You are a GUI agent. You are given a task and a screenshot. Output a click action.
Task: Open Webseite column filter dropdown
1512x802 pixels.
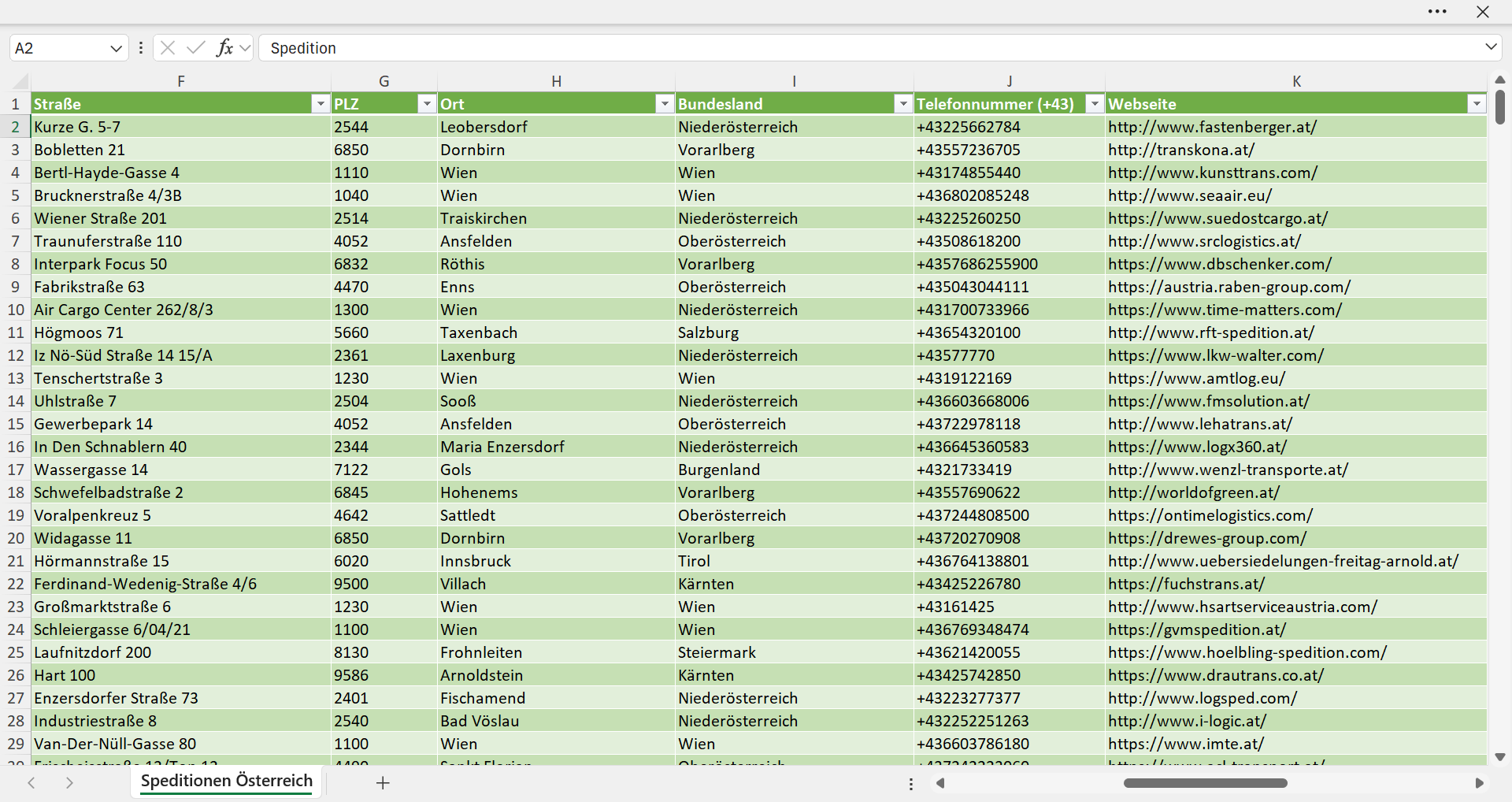point(1477,104)
